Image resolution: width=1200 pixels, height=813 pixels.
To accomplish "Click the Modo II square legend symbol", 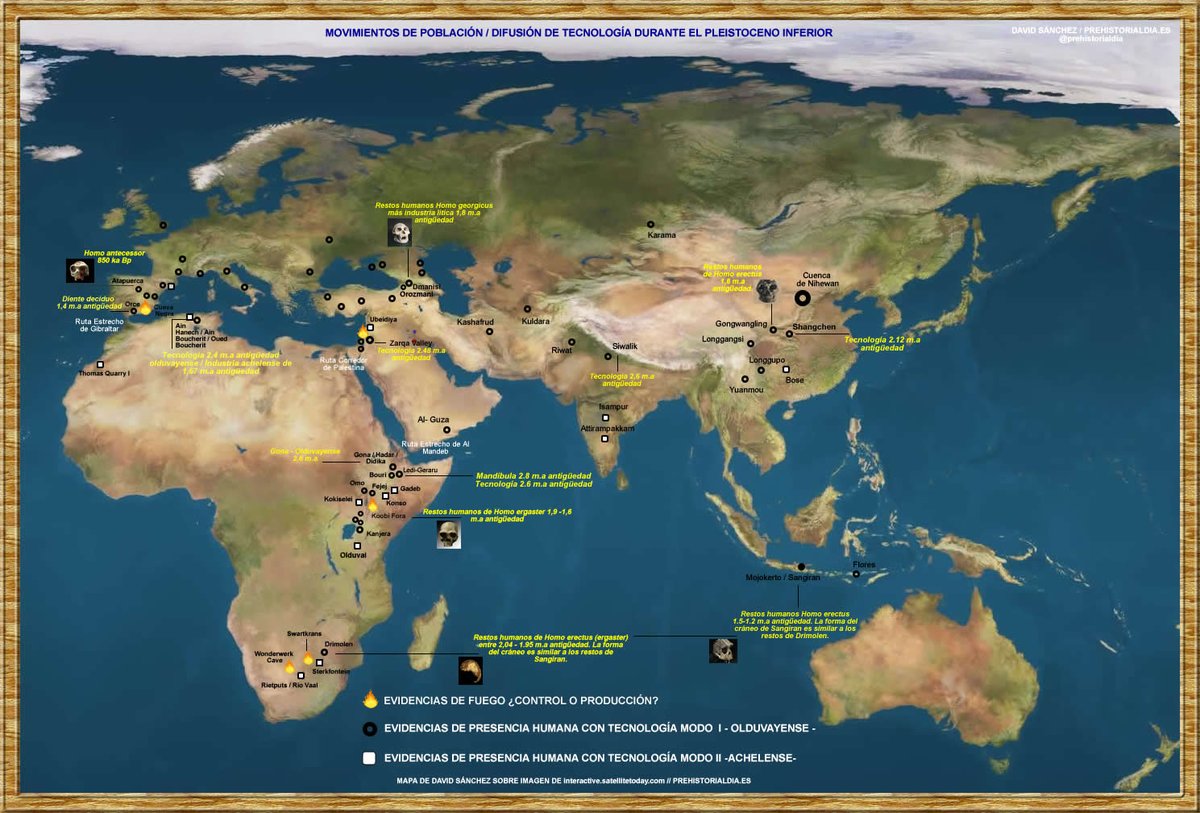I will point(370,758).
